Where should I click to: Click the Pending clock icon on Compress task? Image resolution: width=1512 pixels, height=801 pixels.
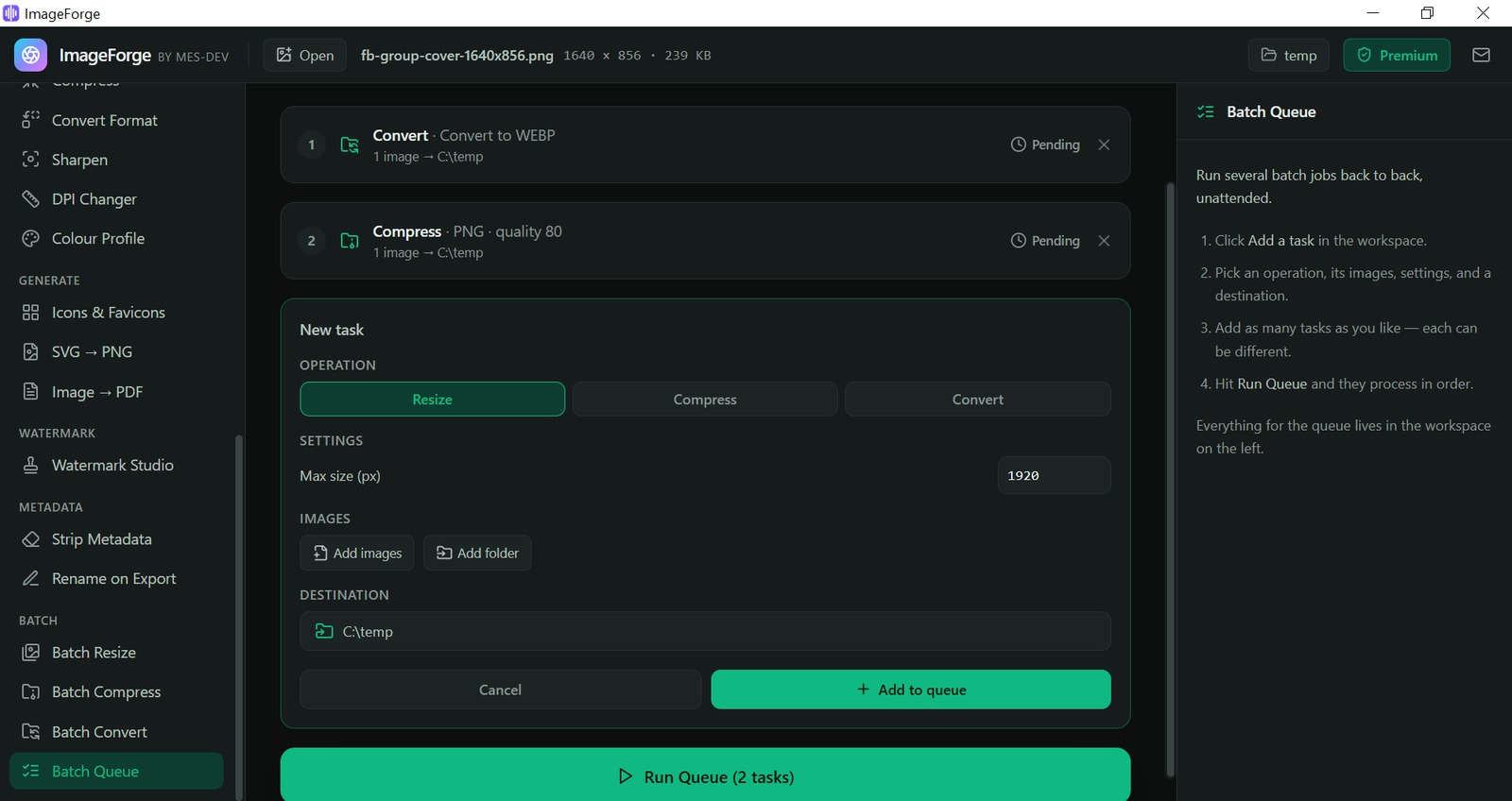coord(1018,241)
